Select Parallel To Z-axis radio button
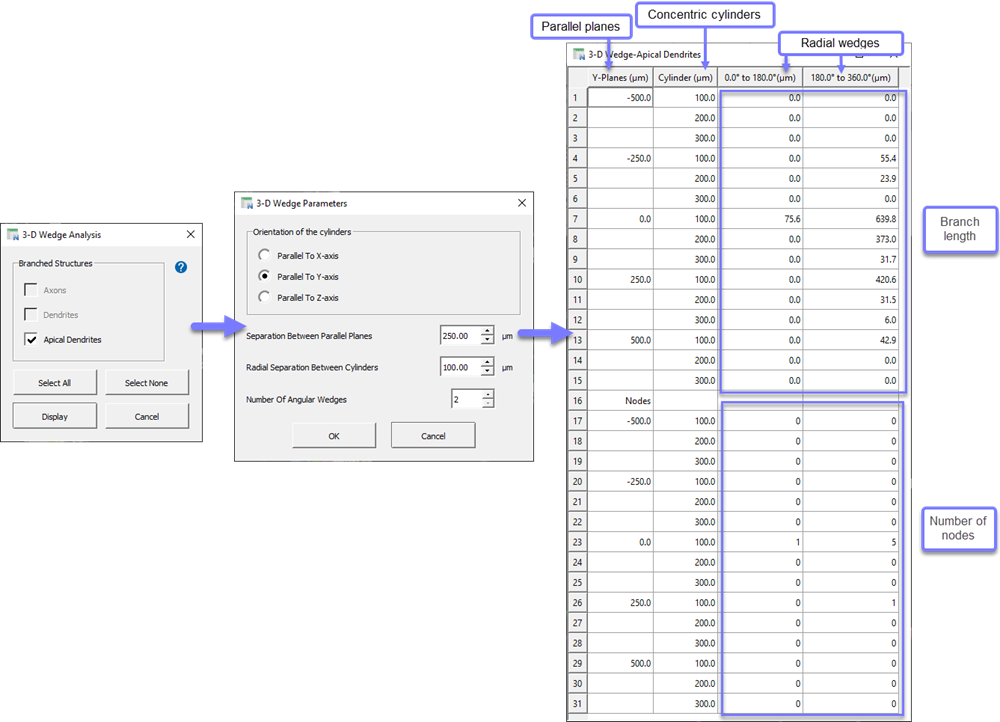The height and width of the screenshot is (722, 1000). (264, 297)
